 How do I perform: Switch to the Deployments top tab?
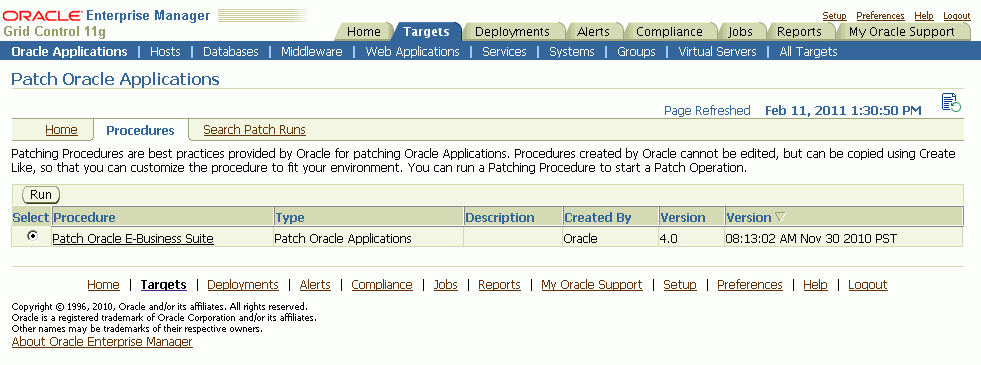[x=512, y=31]
